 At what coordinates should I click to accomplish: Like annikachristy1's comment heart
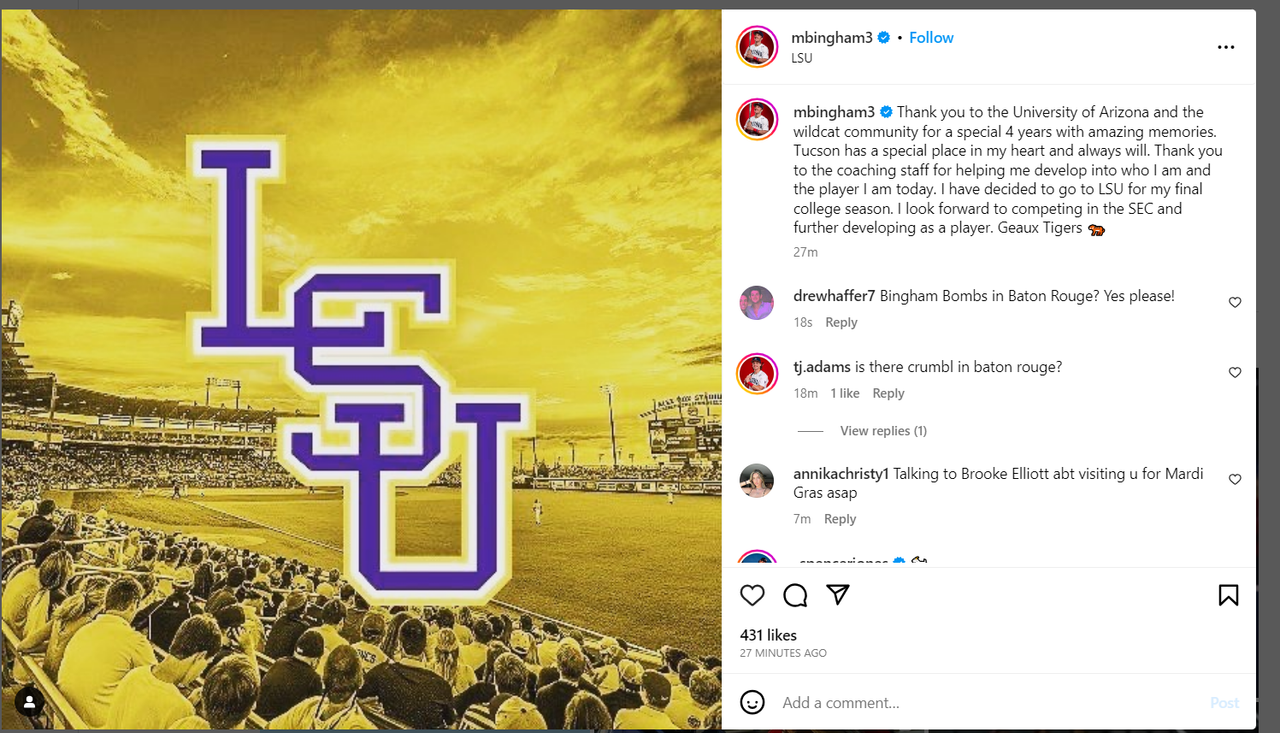pyautogui.click(x=1235, y=480)
